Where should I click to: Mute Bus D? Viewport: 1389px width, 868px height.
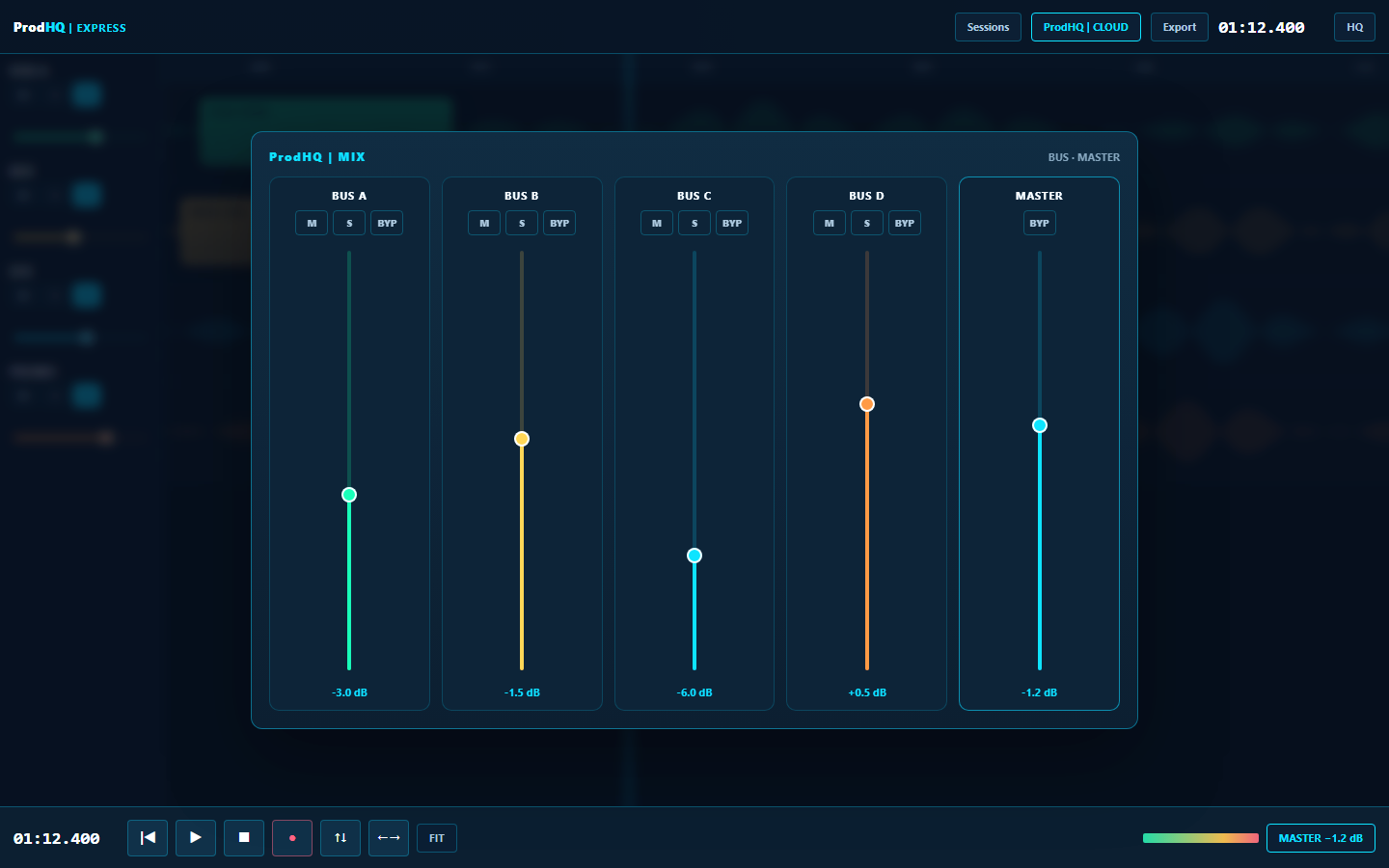click(830, 223)
